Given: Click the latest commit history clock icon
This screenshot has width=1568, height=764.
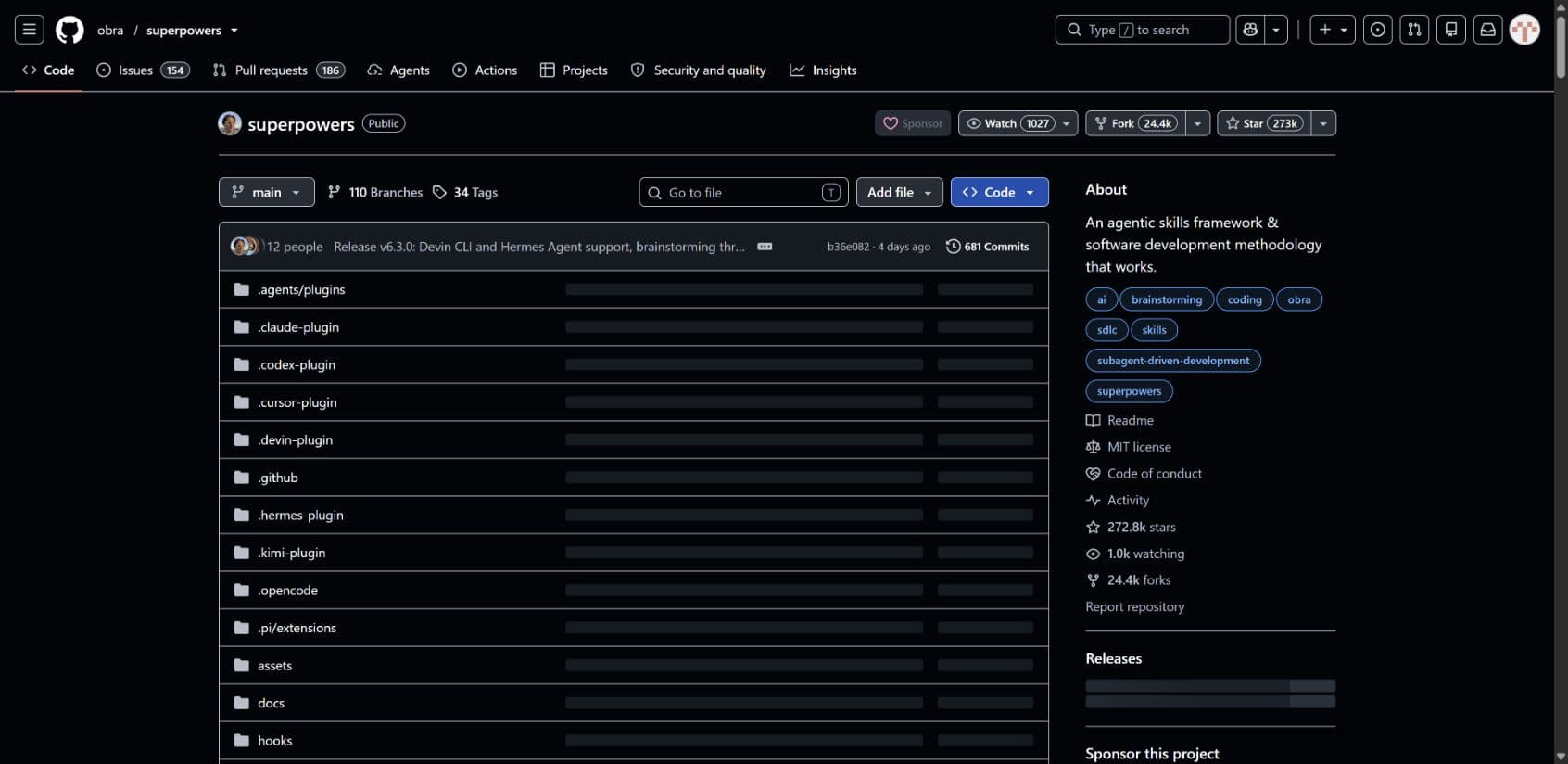Looking at the screenshot, I should click(953, 247).
